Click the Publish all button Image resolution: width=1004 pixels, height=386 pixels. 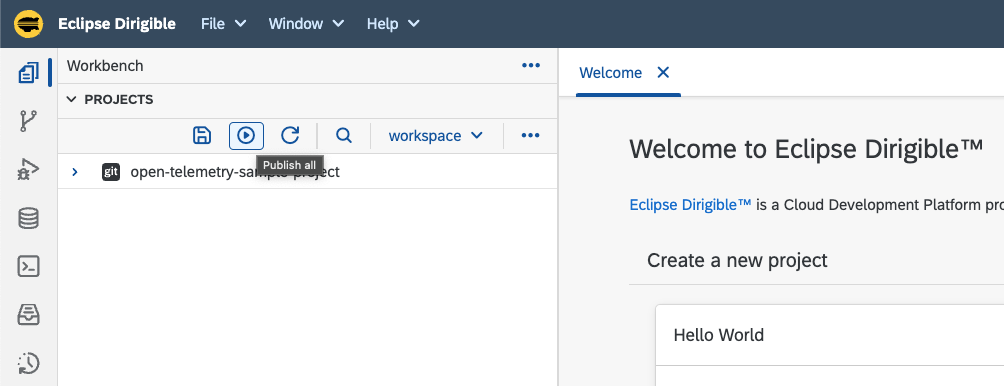[247, 136]
